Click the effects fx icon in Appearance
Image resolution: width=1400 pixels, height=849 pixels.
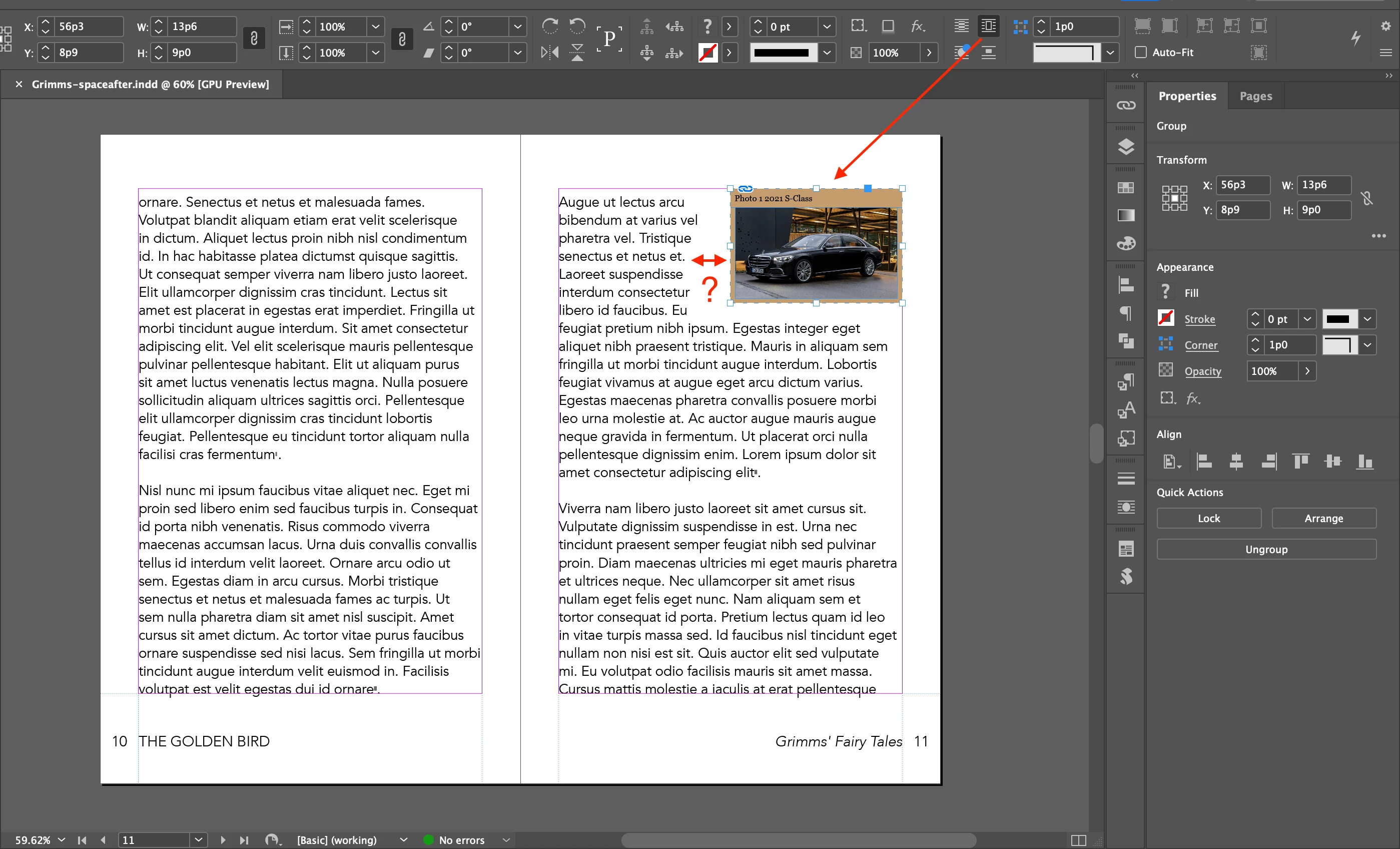coord(1193,398)
